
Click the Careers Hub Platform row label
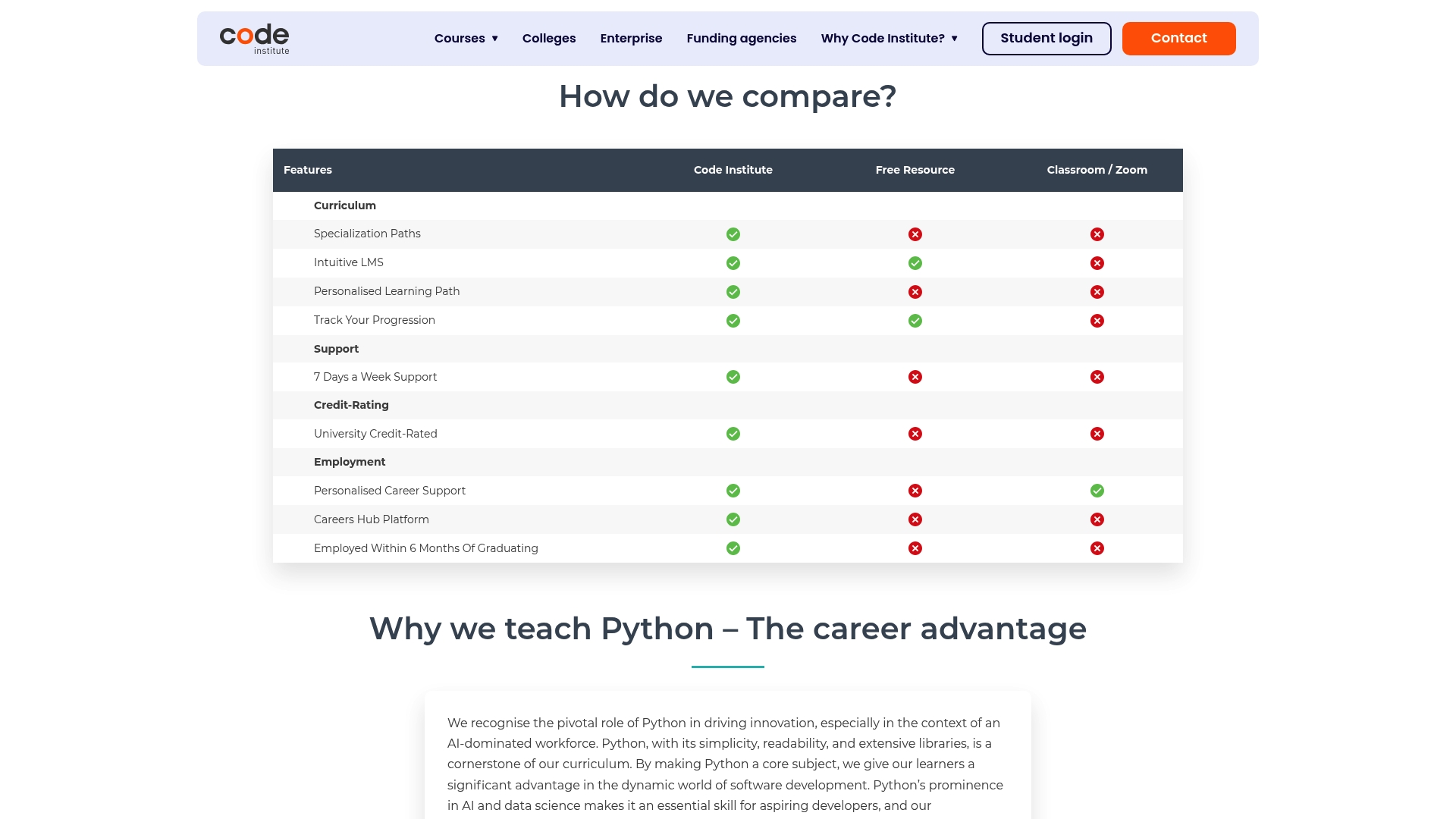[x=372, y=519]
